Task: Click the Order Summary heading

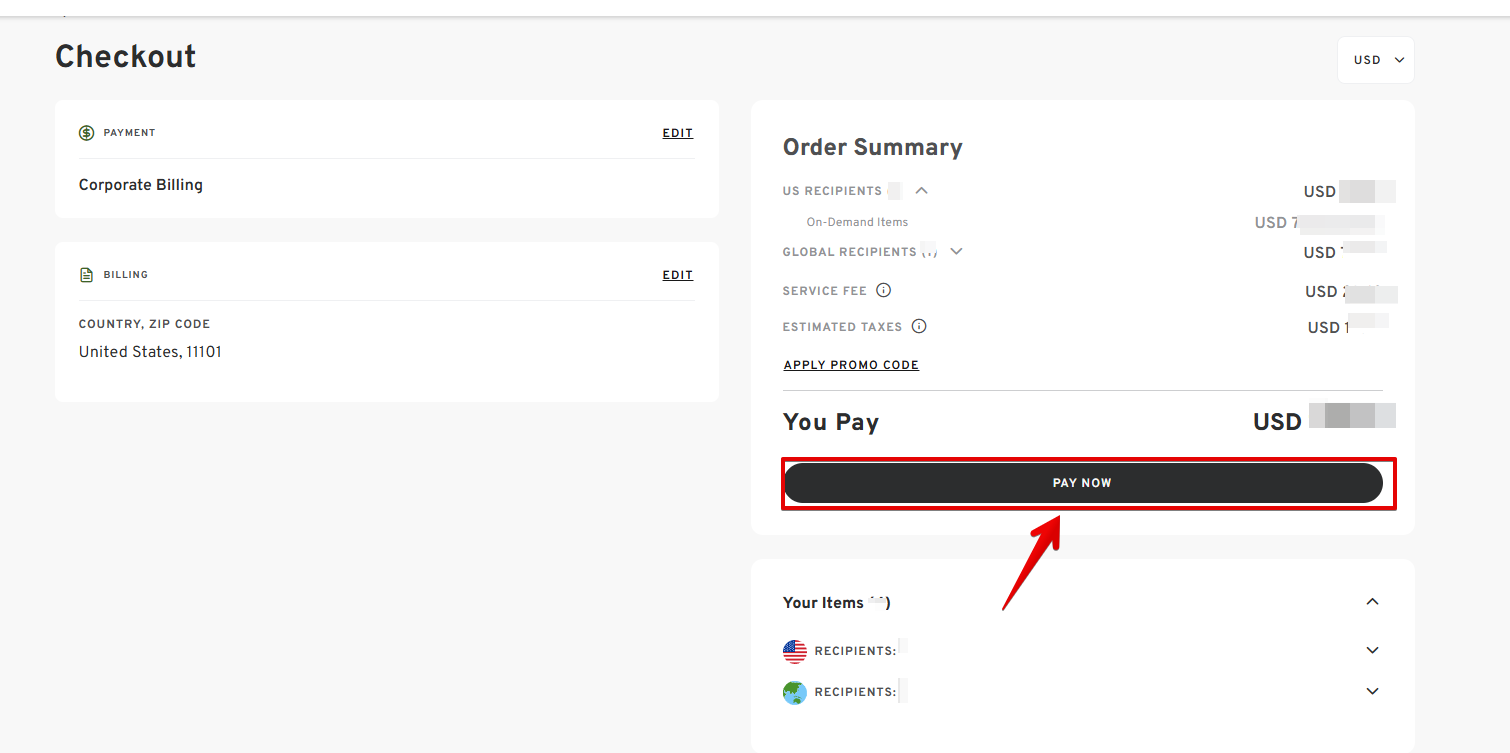Action: 872,148
